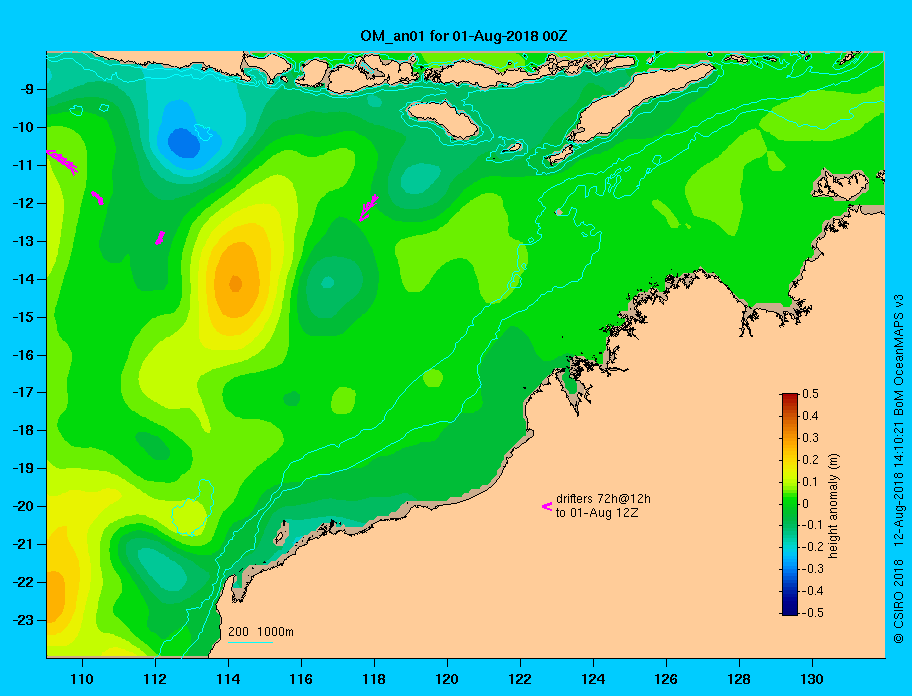The height and width of the screenshot is (696, 912).
Task: Click the magenta drifter track near 118E, 12S
Action: [x=369, y=208]
